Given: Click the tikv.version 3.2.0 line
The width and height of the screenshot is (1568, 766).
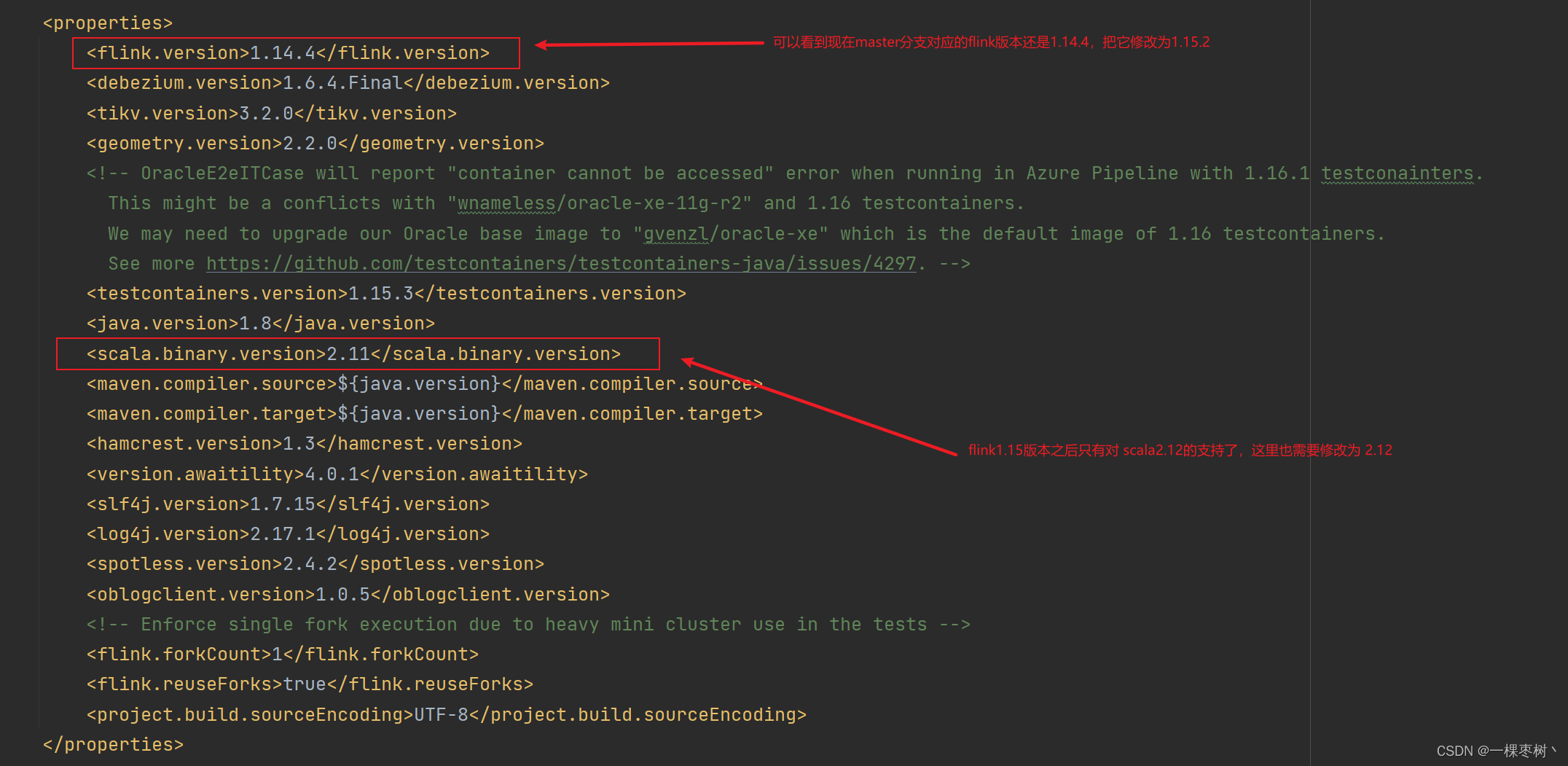Looking at the screenshot, I should pyautogui.click(x=272, y=114).
